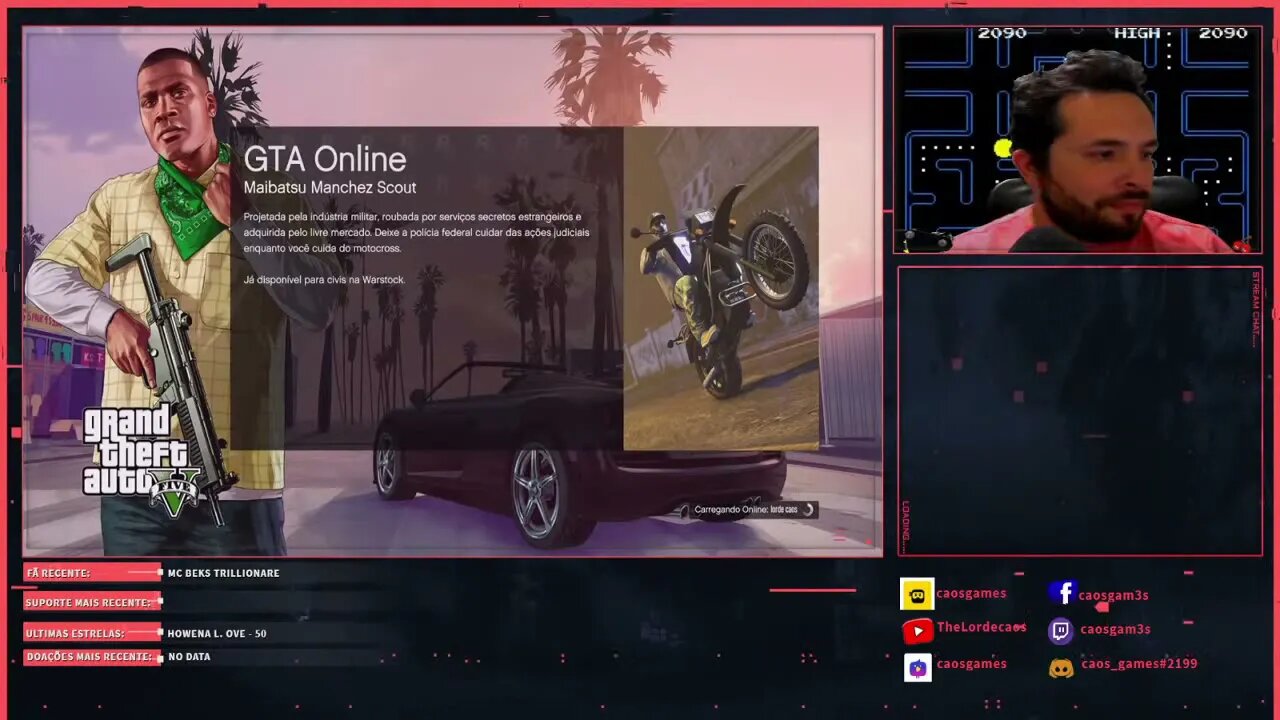Click the yellow masked-face platform icon

tap(917, 594)
